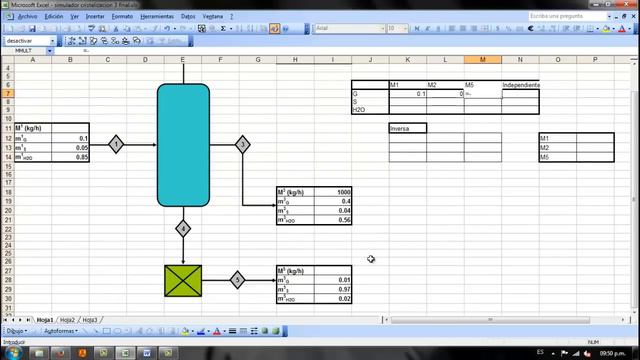Open the 'desactivar' dropdown list

tap(52, 41)
